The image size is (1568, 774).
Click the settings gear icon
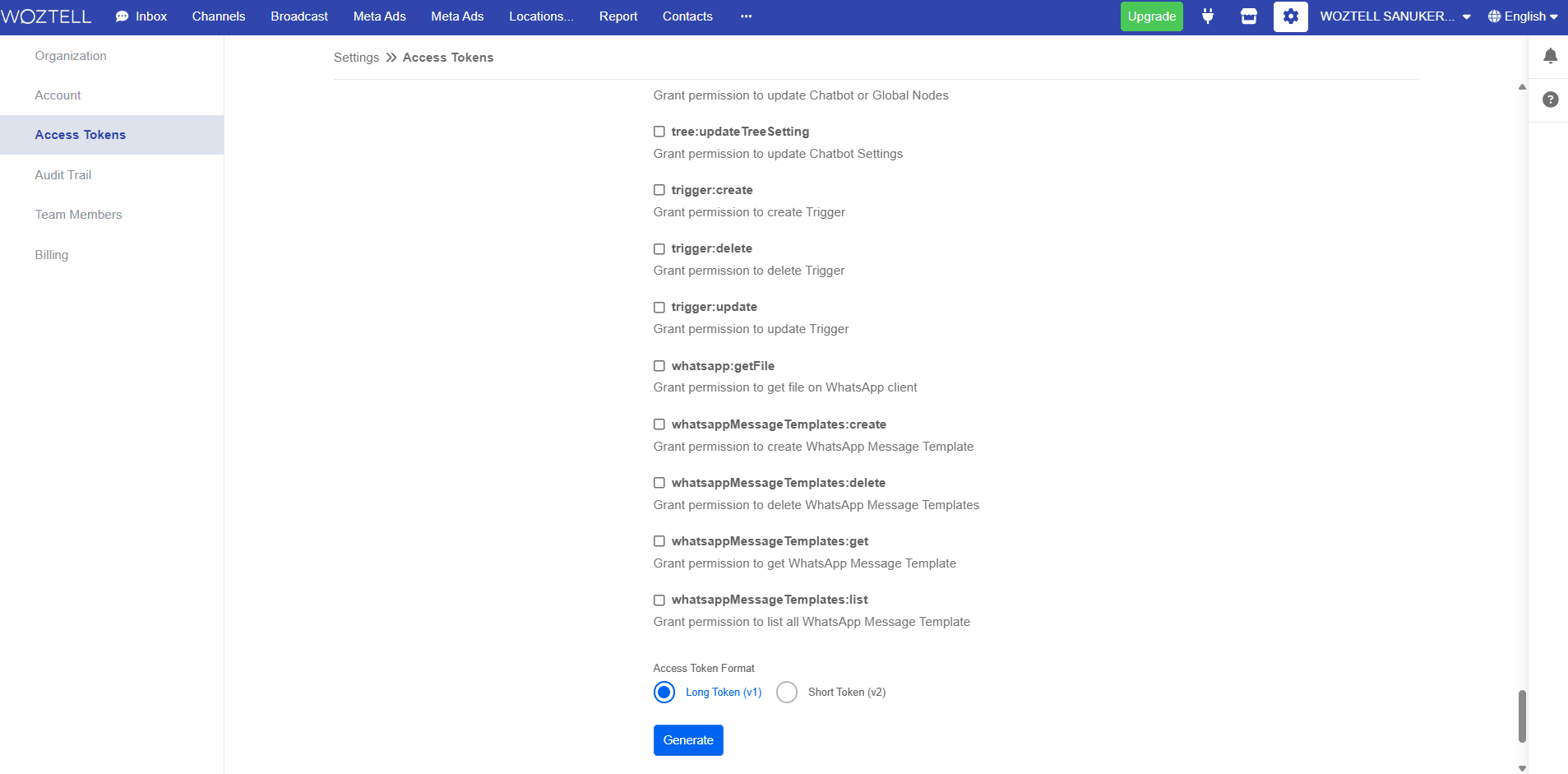(1290, 16)
